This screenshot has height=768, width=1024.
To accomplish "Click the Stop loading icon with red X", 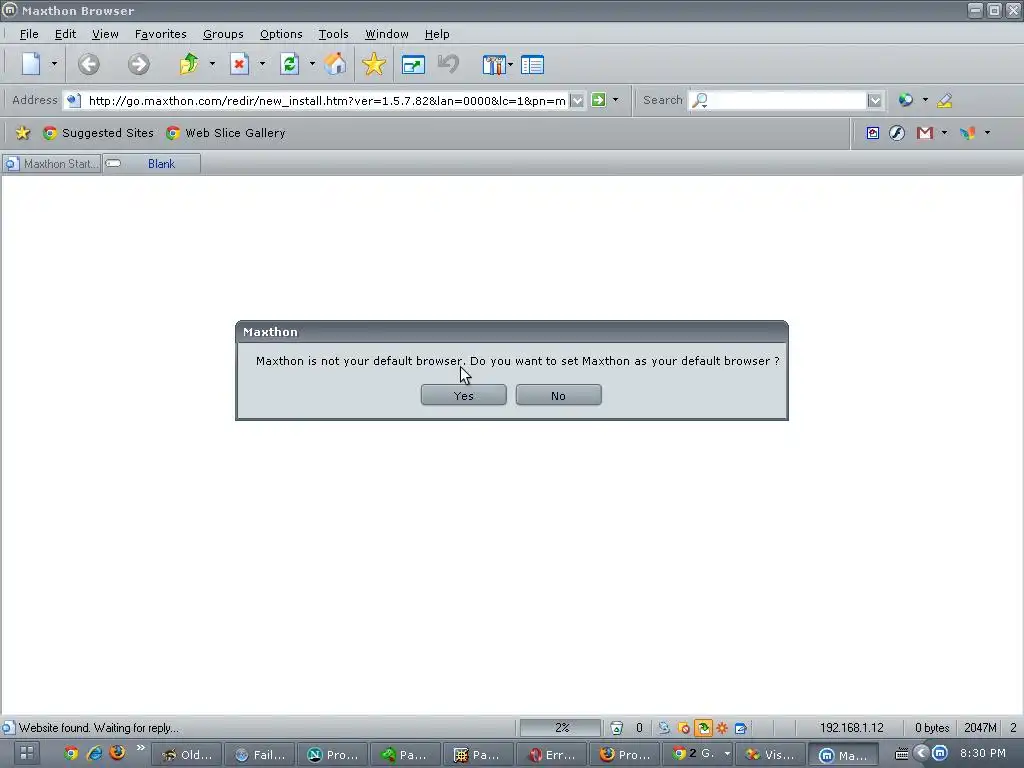I will tap(239, 64).
